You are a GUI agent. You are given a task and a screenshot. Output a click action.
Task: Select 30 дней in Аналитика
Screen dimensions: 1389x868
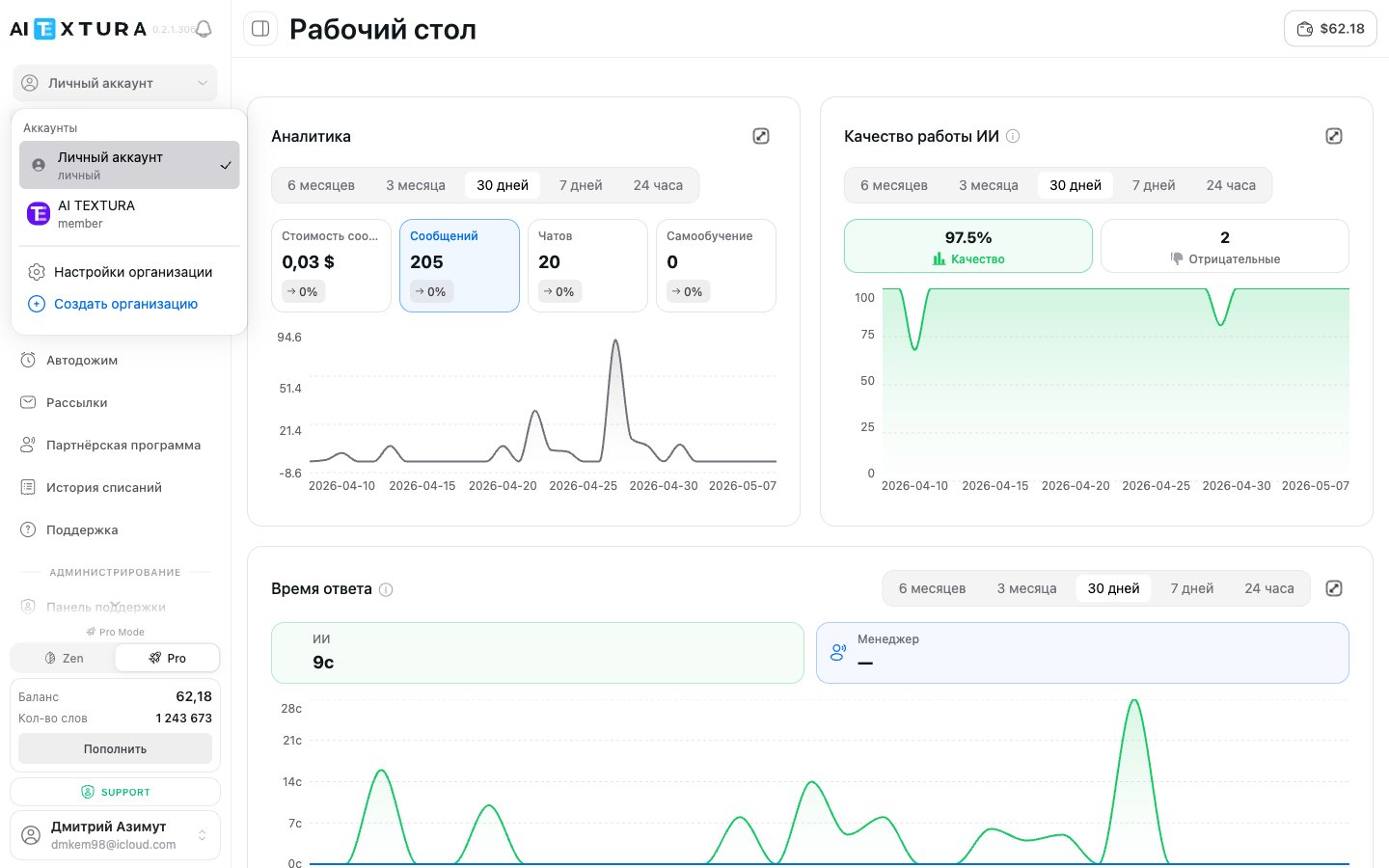(503, 185)
